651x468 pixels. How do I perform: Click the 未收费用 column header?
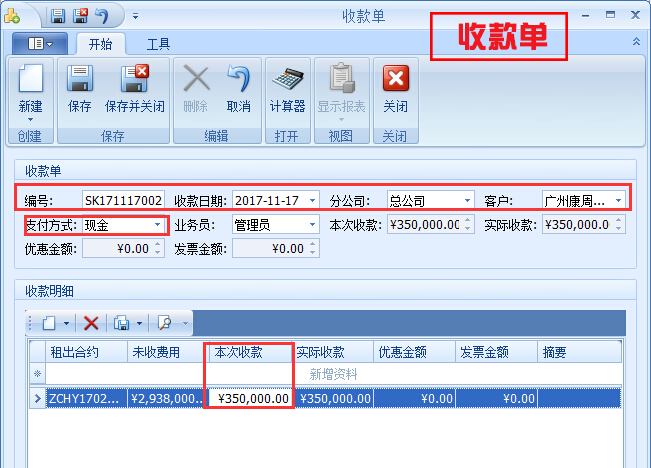pos(165,352)
